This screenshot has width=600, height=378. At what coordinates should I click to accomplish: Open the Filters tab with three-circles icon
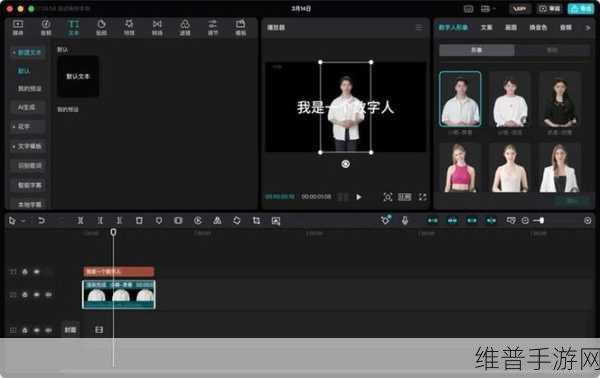185,28
